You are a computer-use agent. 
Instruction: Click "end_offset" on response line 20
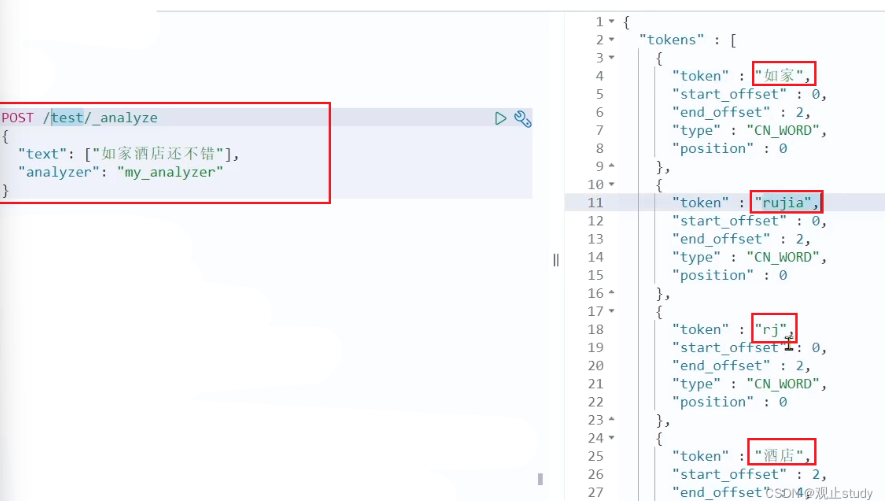pyautogui.click(x=721, y=366)
